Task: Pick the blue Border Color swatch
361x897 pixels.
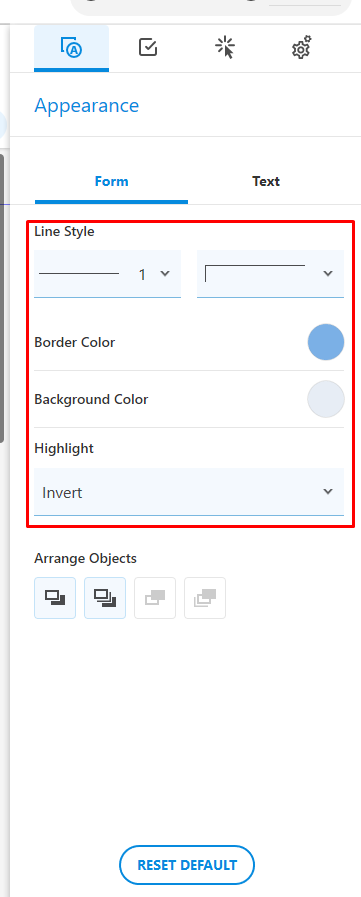Action: click(326, 342)
